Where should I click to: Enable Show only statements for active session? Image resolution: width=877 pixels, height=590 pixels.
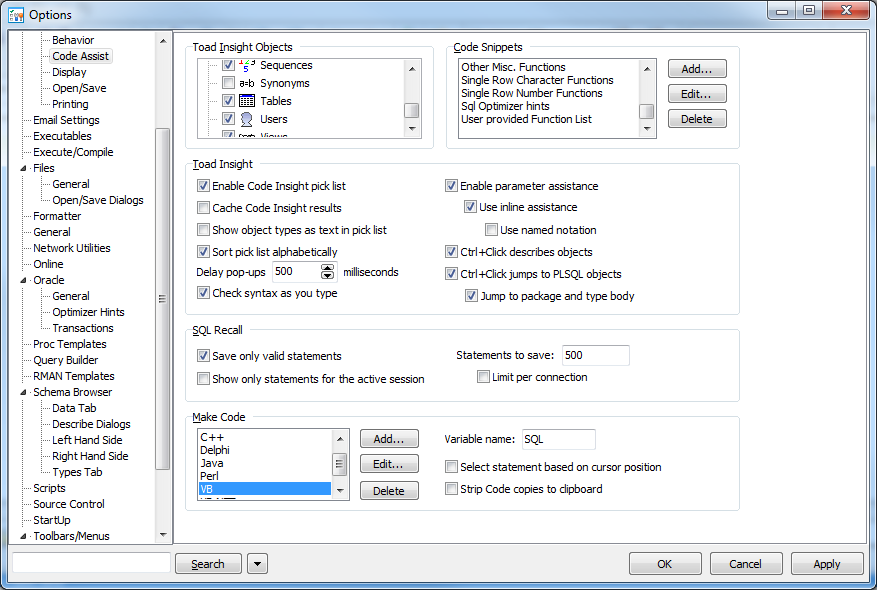pos(204,379)
